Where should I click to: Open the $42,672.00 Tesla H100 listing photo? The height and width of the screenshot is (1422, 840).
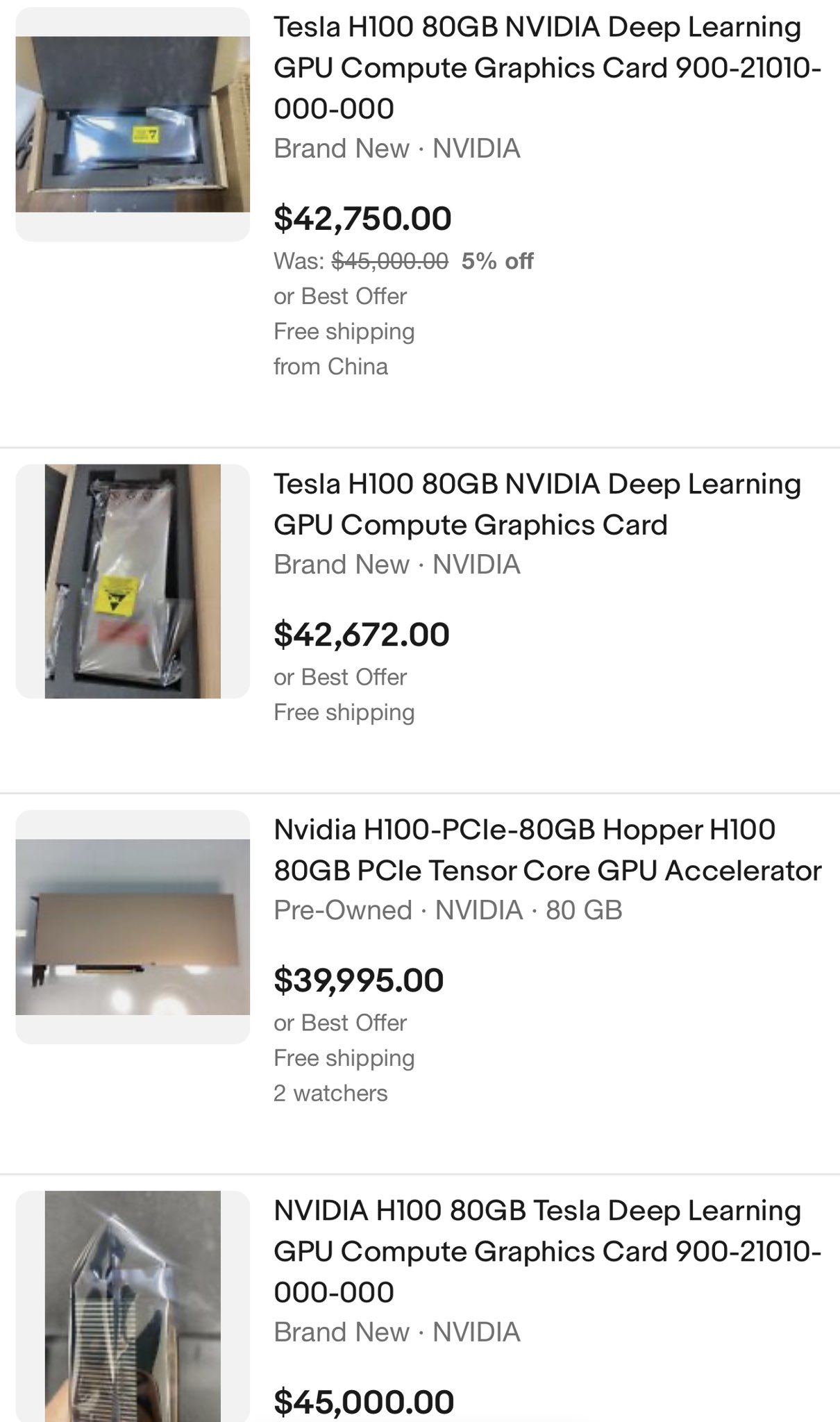pos(133,581)
